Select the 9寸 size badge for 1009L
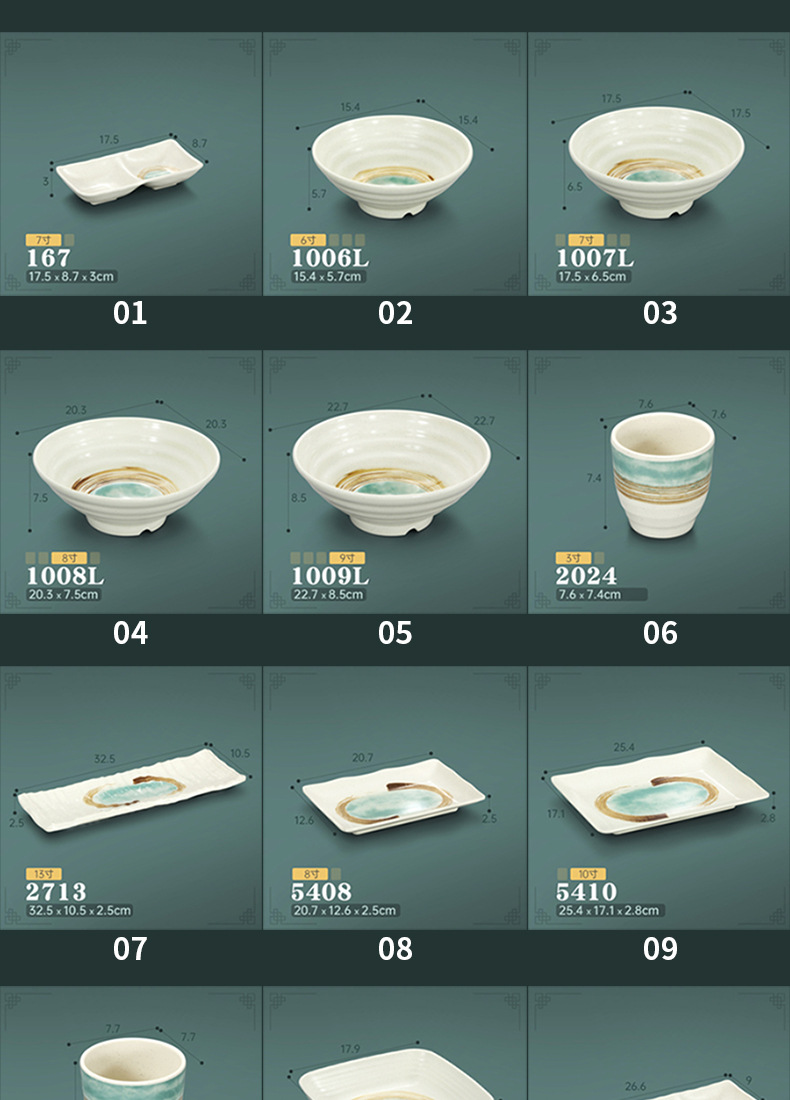 [x=347, y=558]
